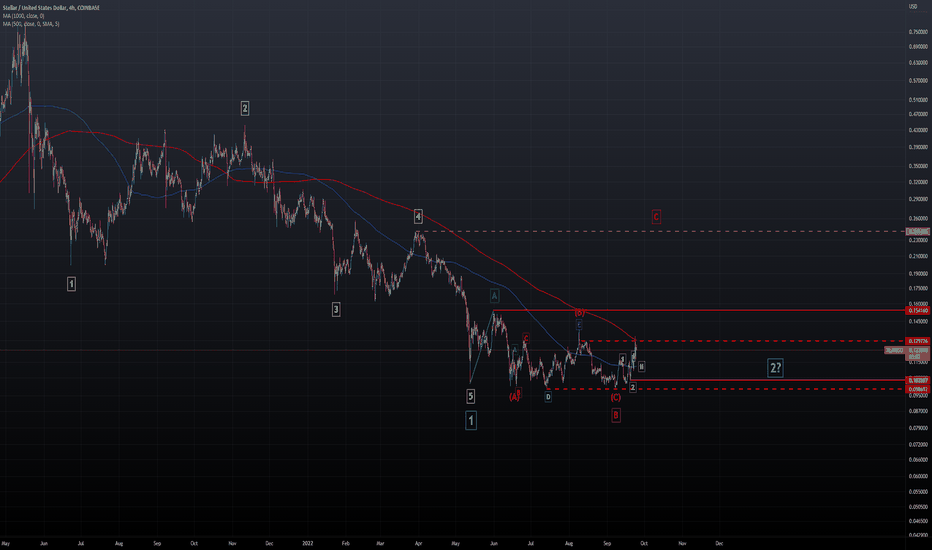932x550 pixels.
Task: Select the boxed cyan A wave label
Action: pos(494,296)
